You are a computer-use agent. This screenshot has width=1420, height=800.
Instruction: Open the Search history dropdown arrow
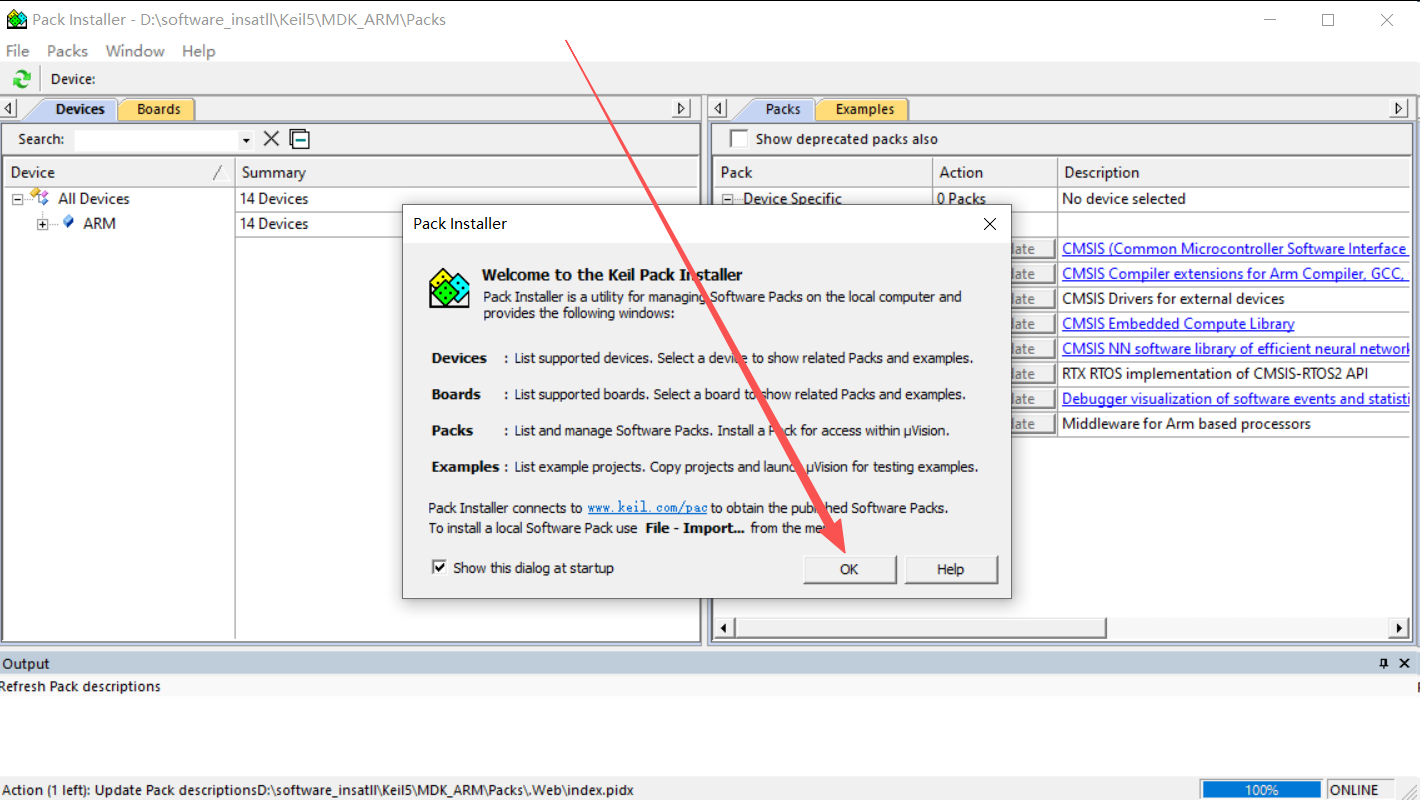click(246, 140)
